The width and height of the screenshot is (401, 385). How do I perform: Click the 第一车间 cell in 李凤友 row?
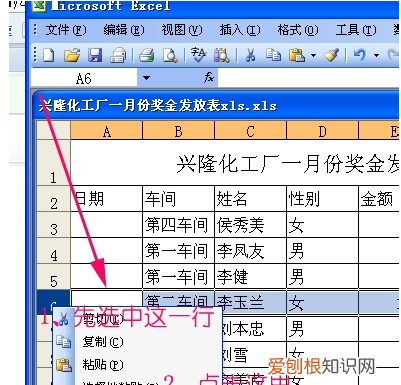coord(179,251)
